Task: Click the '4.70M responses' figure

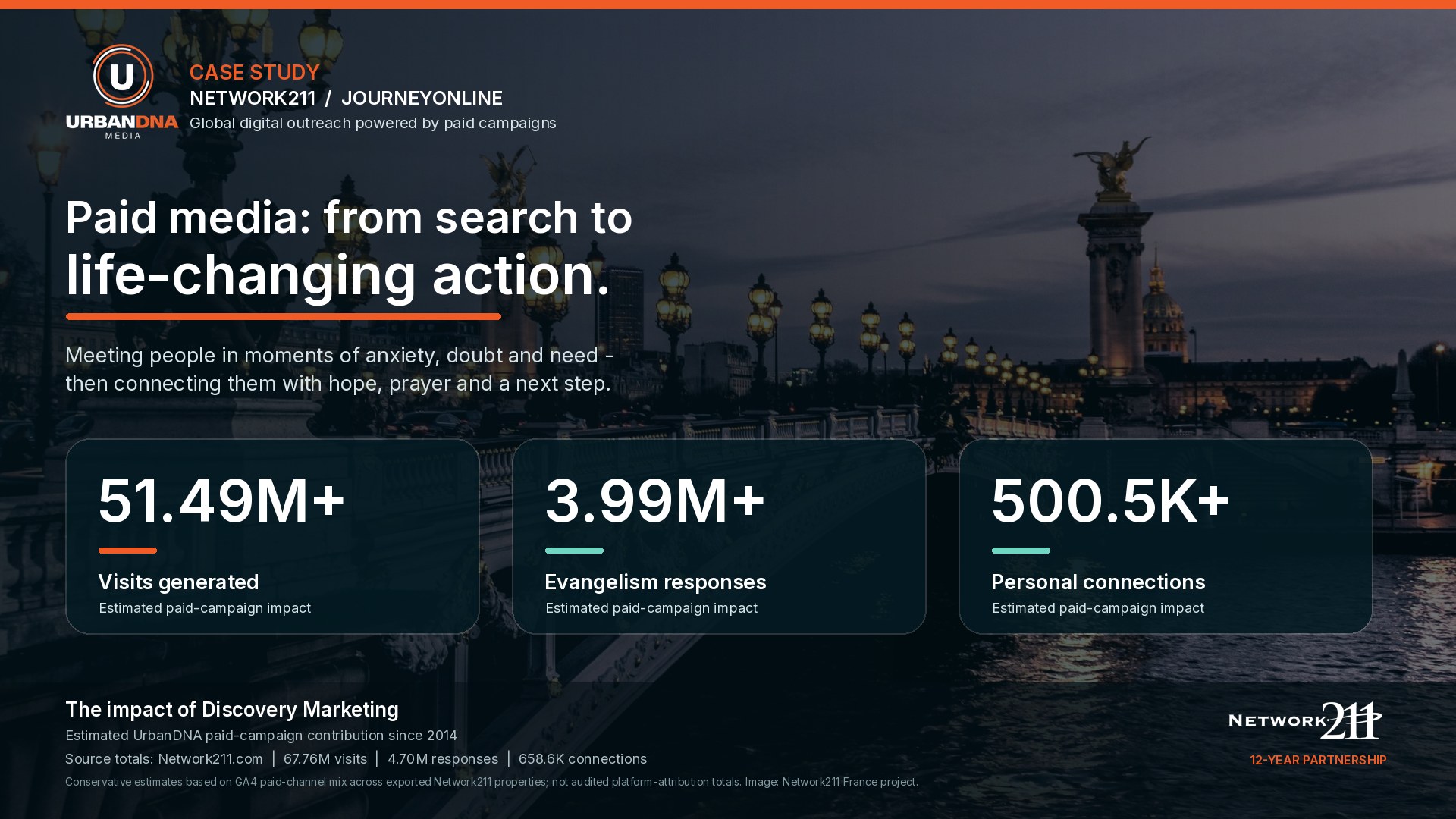Action: pos(443,759)
